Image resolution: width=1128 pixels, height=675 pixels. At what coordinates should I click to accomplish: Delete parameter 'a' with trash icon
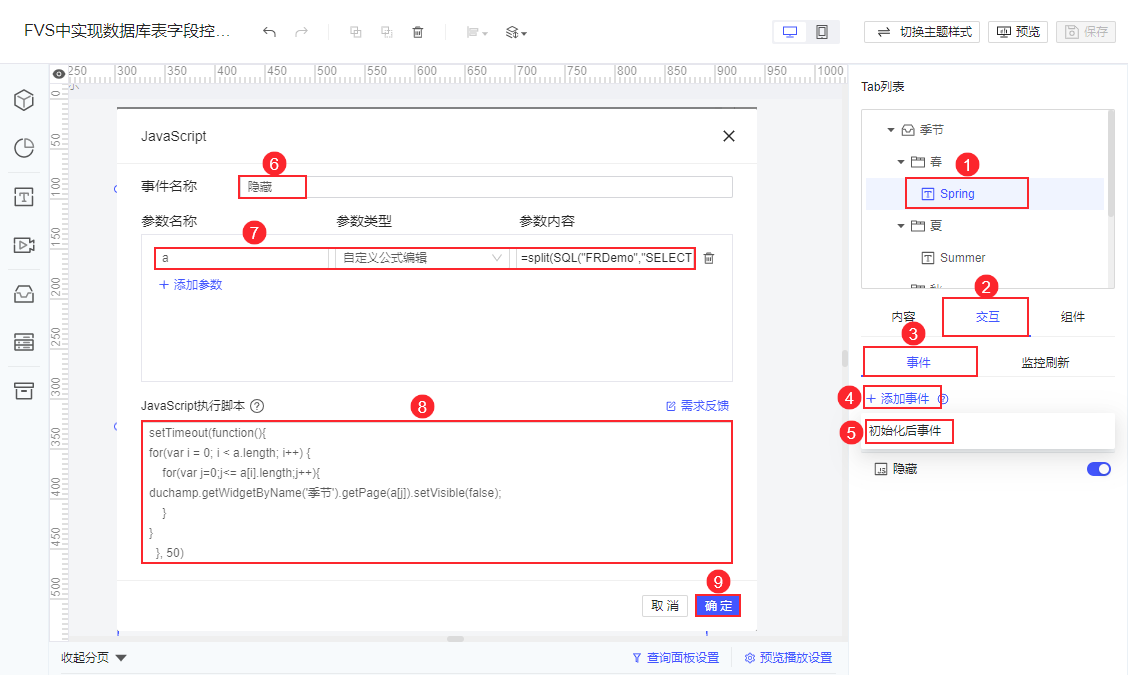709,258
